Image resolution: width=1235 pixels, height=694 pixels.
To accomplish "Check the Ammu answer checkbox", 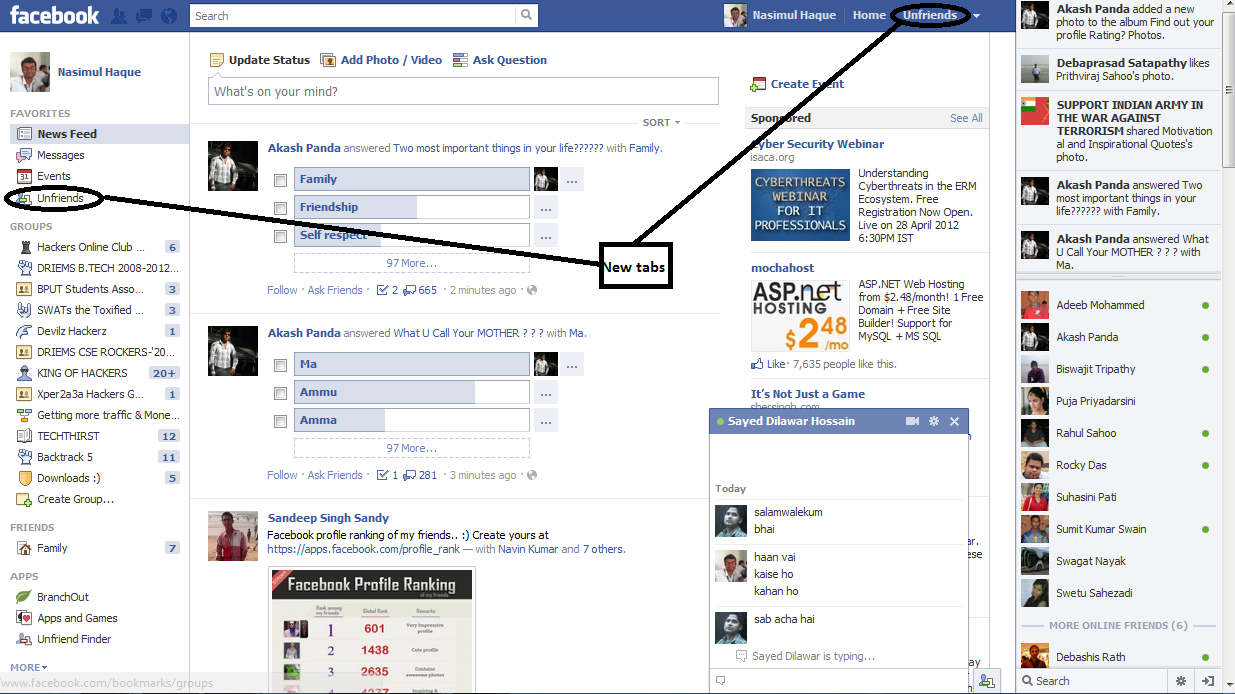I will click(x=281, y=393).
